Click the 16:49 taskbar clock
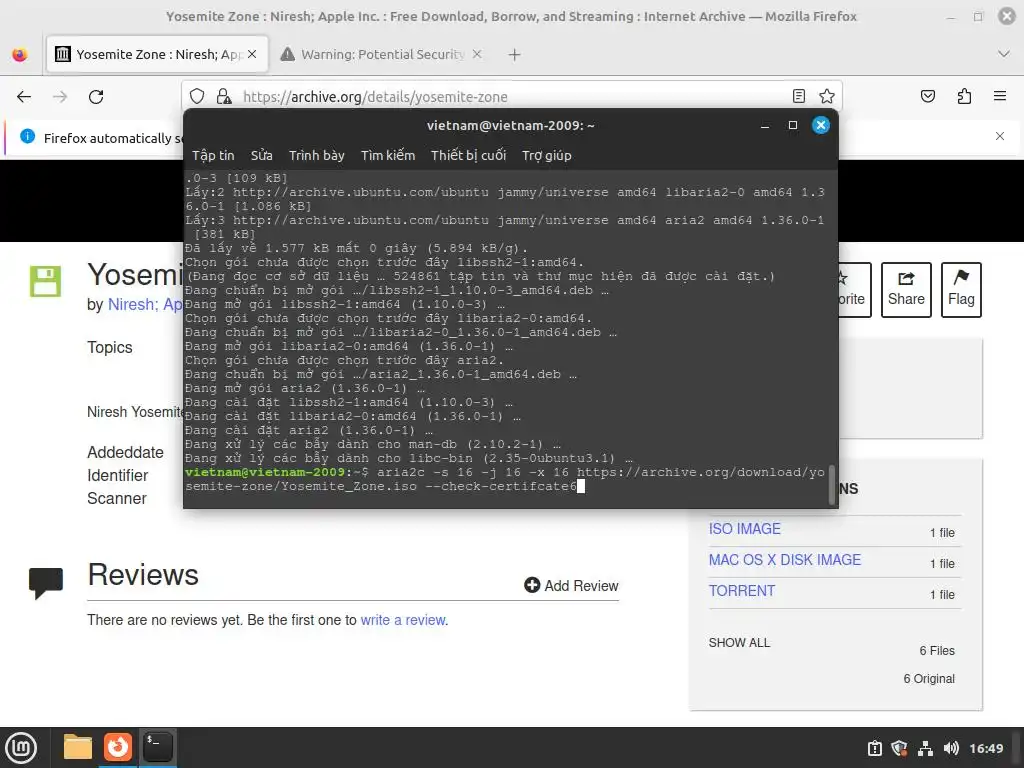 tap(985, 748)
